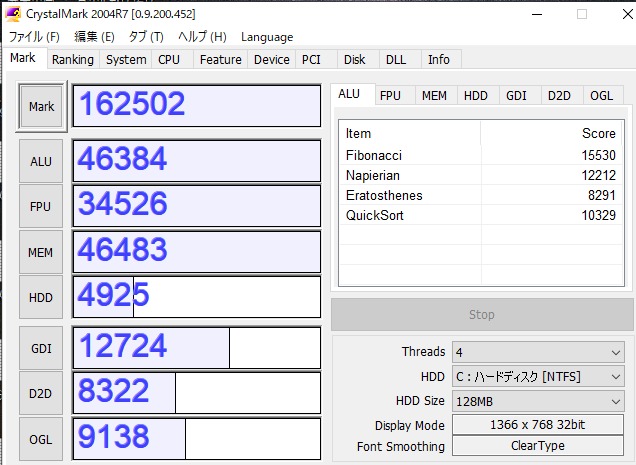
Task: Run the GDI benchmark button
Action: tap(41, 349)
